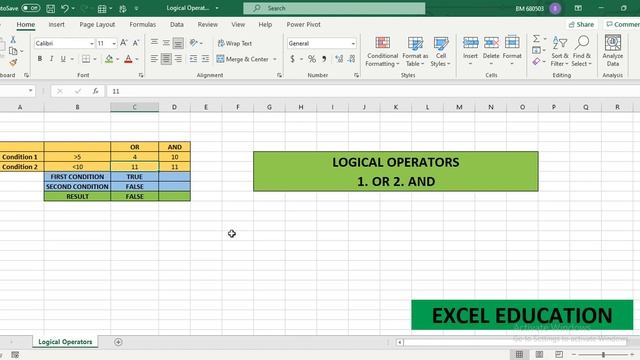Apply Percent Style icon
This screenshot has width=640, height=360.
[312, 59]
